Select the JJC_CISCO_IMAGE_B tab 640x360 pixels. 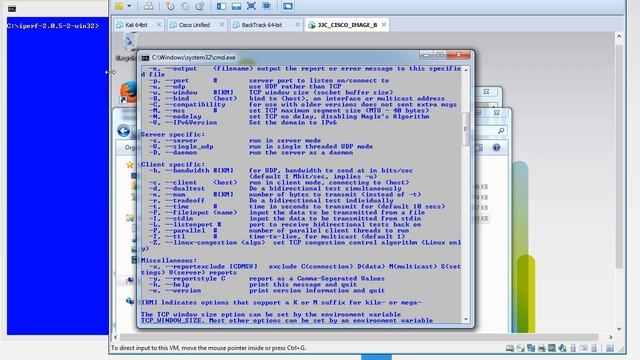pyautogui.click(x=347, y=25)
